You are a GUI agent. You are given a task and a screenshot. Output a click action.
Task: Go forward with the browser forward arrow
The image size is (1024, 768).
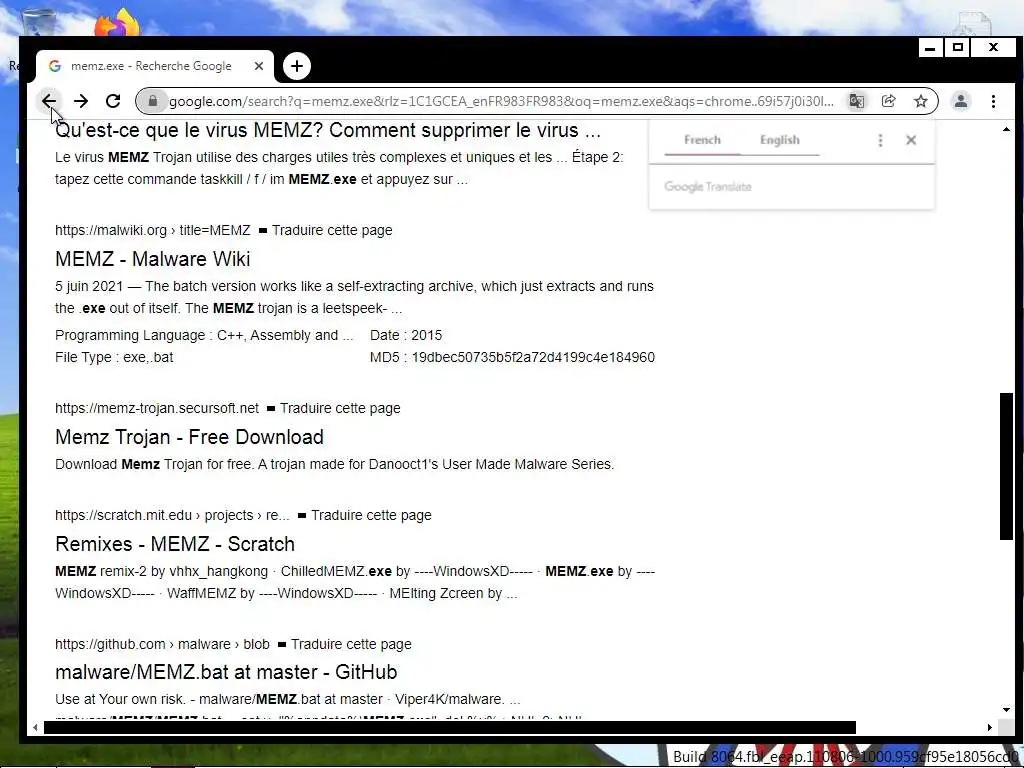[80, 101]
